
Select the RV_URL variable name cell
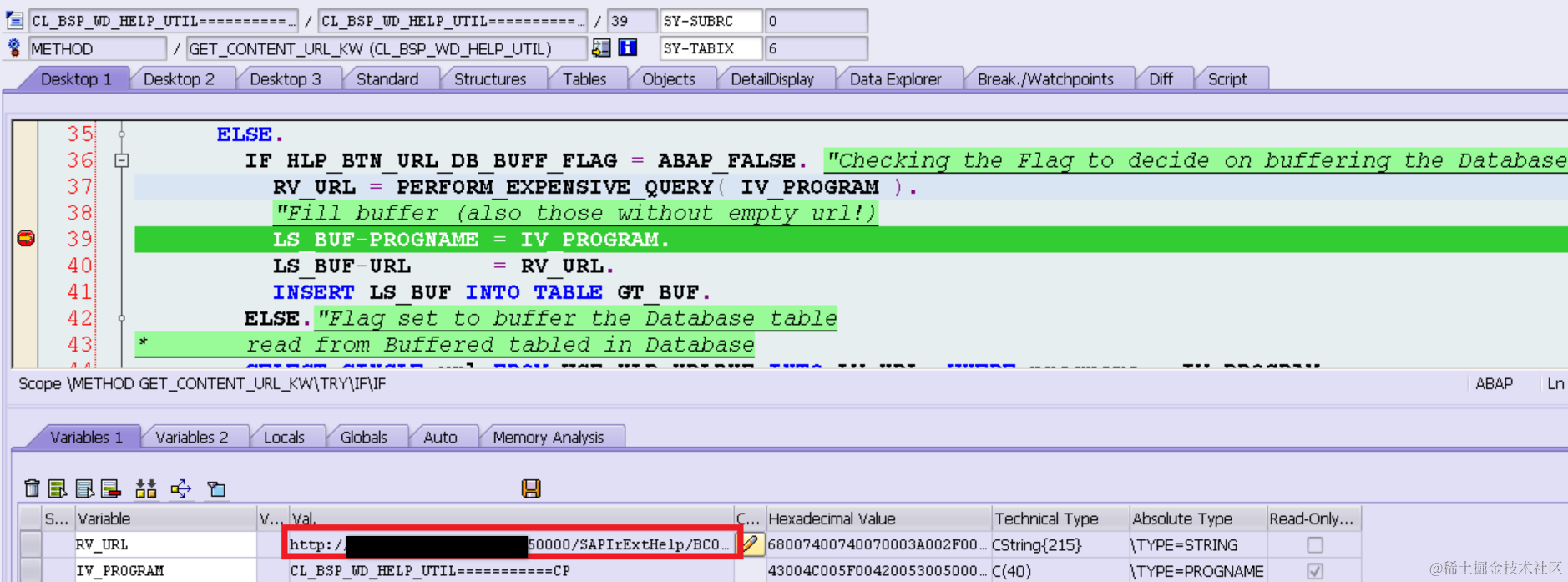click(x=165, y=544)
